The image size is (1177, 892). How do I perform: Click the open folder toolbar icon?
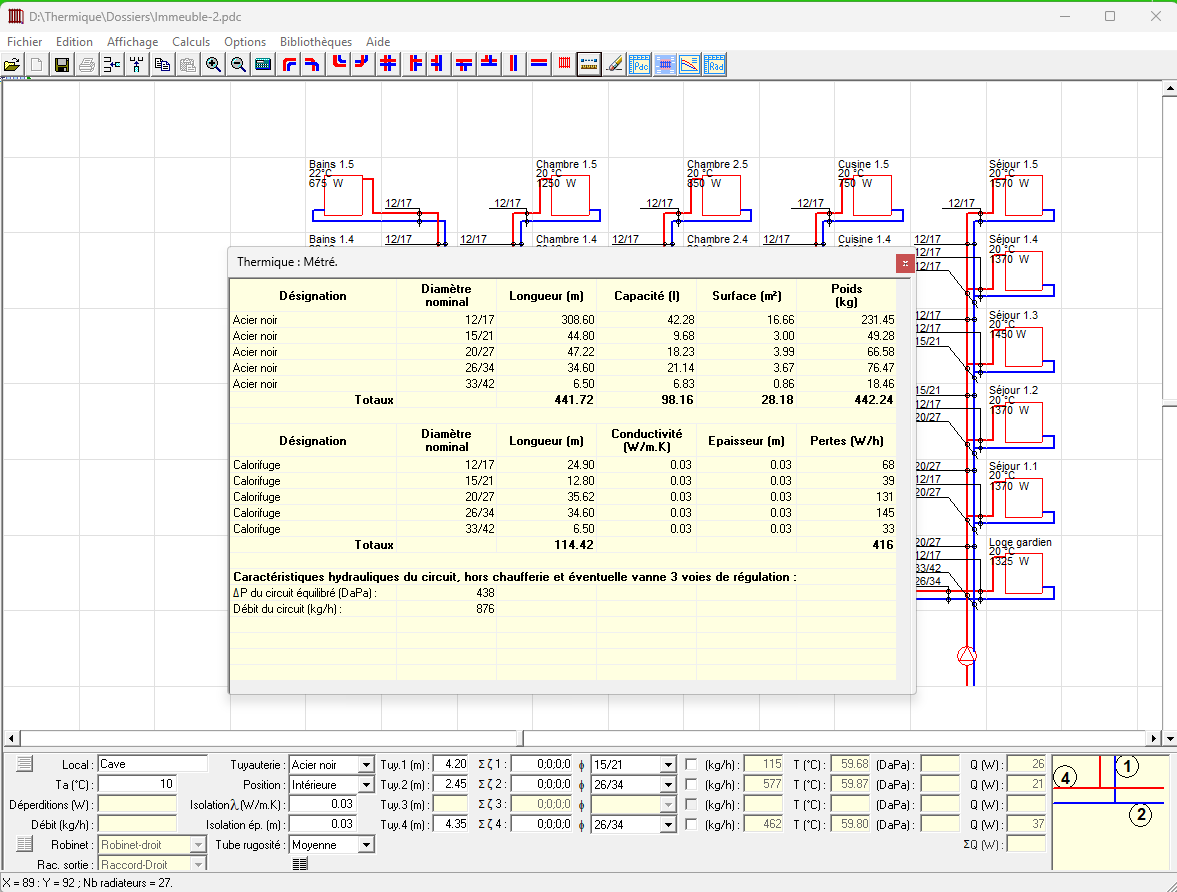(x=12, y=65)
